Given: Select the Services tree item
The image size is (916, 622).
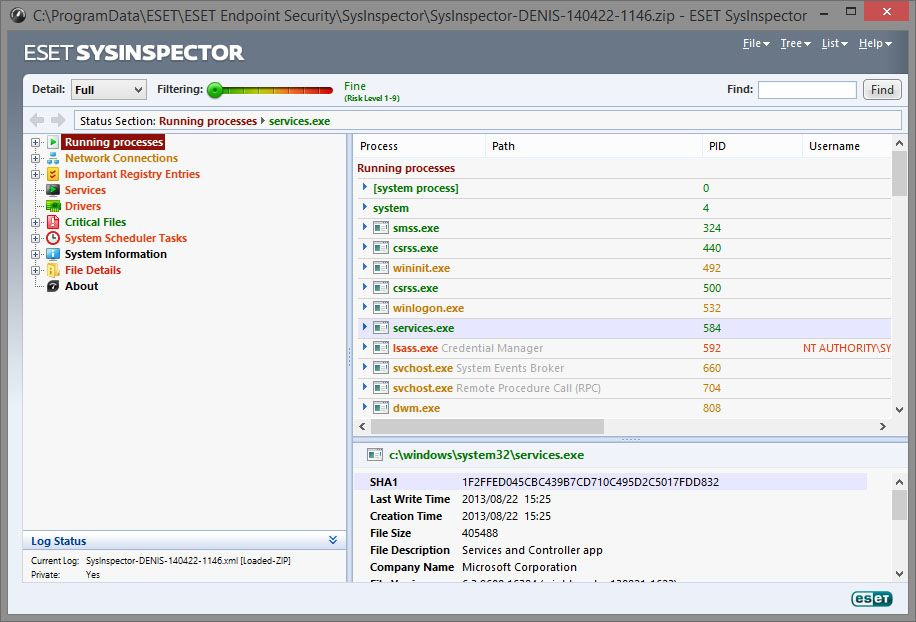Looking at the screenshot, I should (x=85, y=190).
